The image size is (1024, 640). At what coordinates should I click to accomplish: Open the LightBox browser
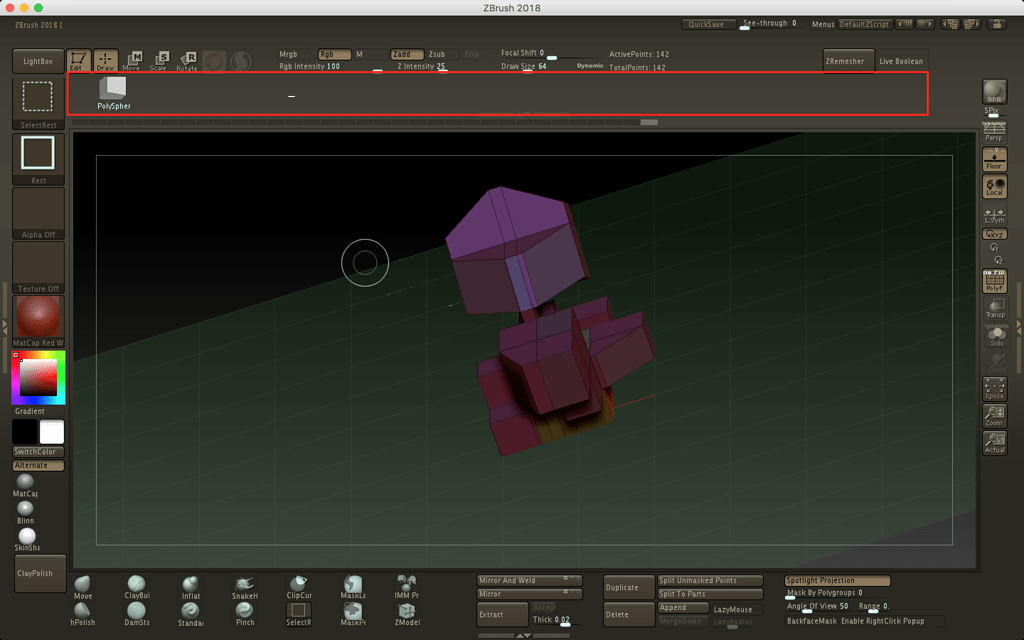point(38,62)
